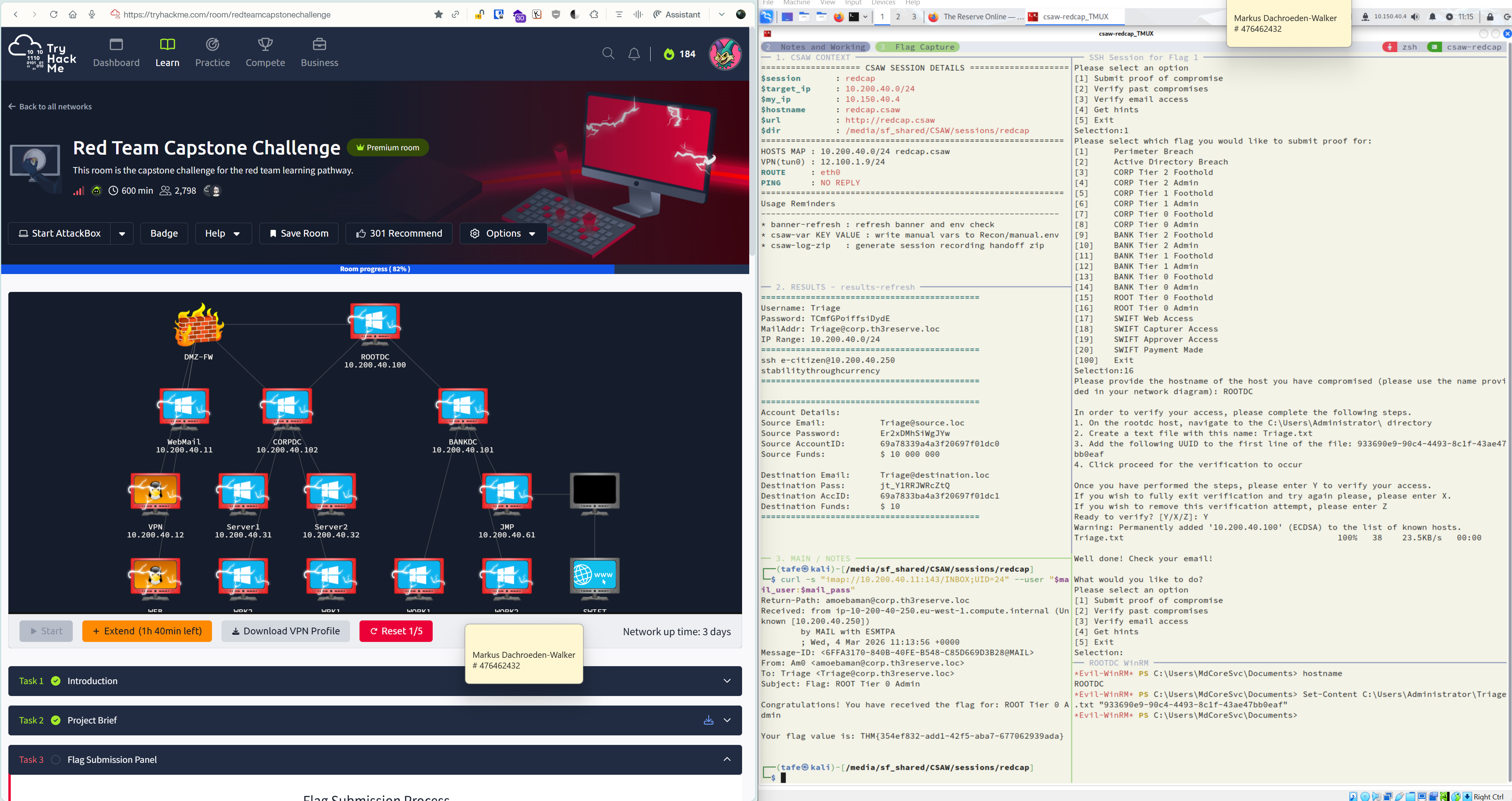Click the JMP host icon in diagram
The image size is (1512, 801).
click(507, 492)
